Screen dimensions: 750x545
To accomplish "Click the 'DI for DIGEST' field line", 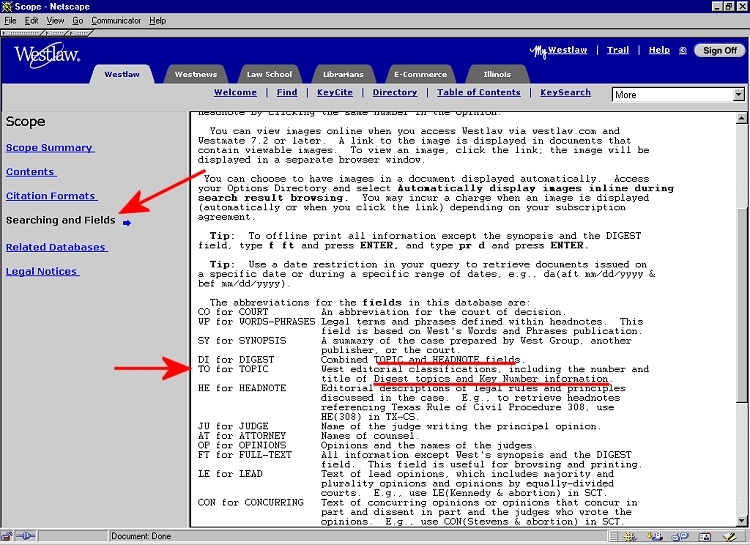I will tap(361, 359).
